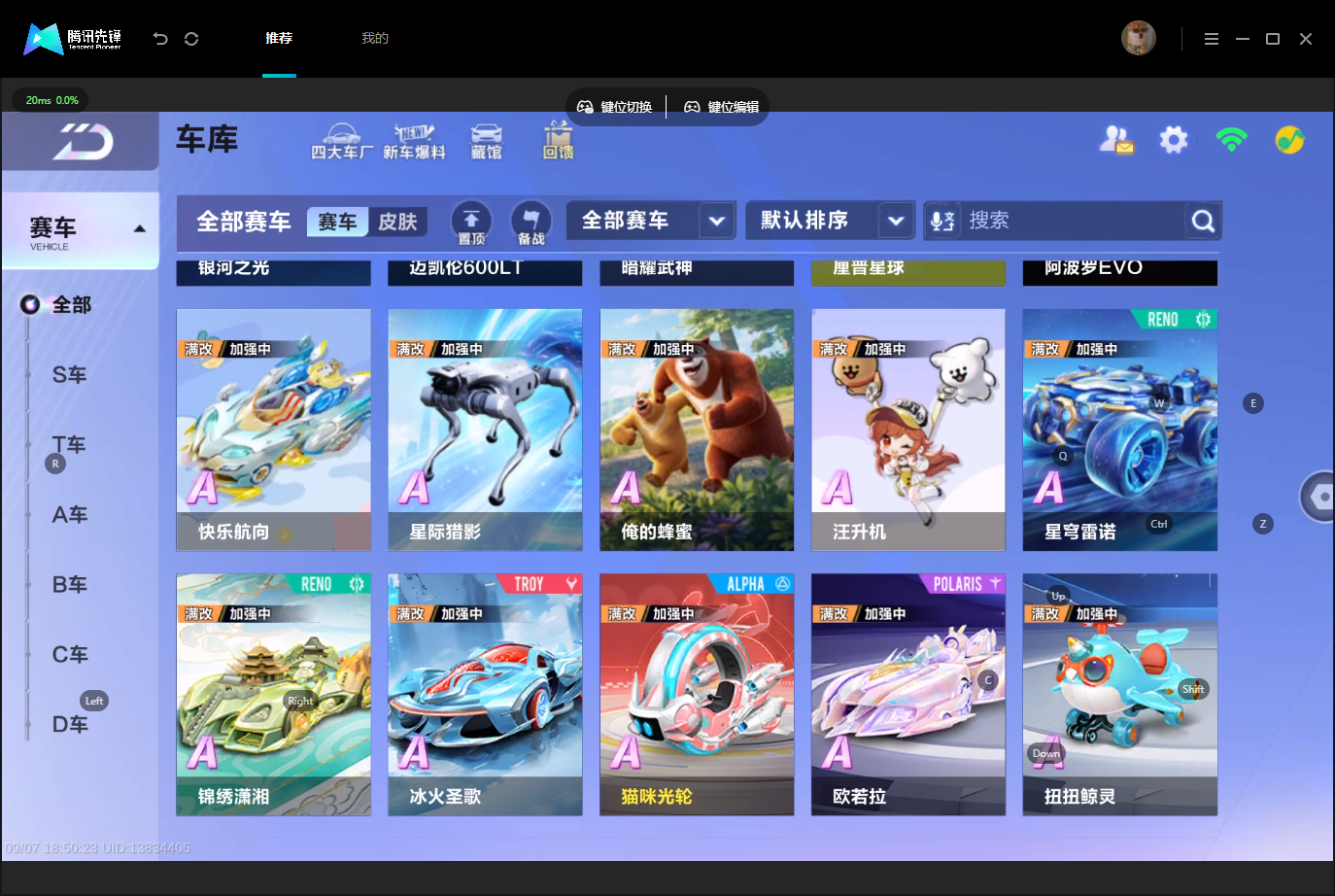
Task: Click the 阿波罗EVO car name label
Action: coord(1093,267)
